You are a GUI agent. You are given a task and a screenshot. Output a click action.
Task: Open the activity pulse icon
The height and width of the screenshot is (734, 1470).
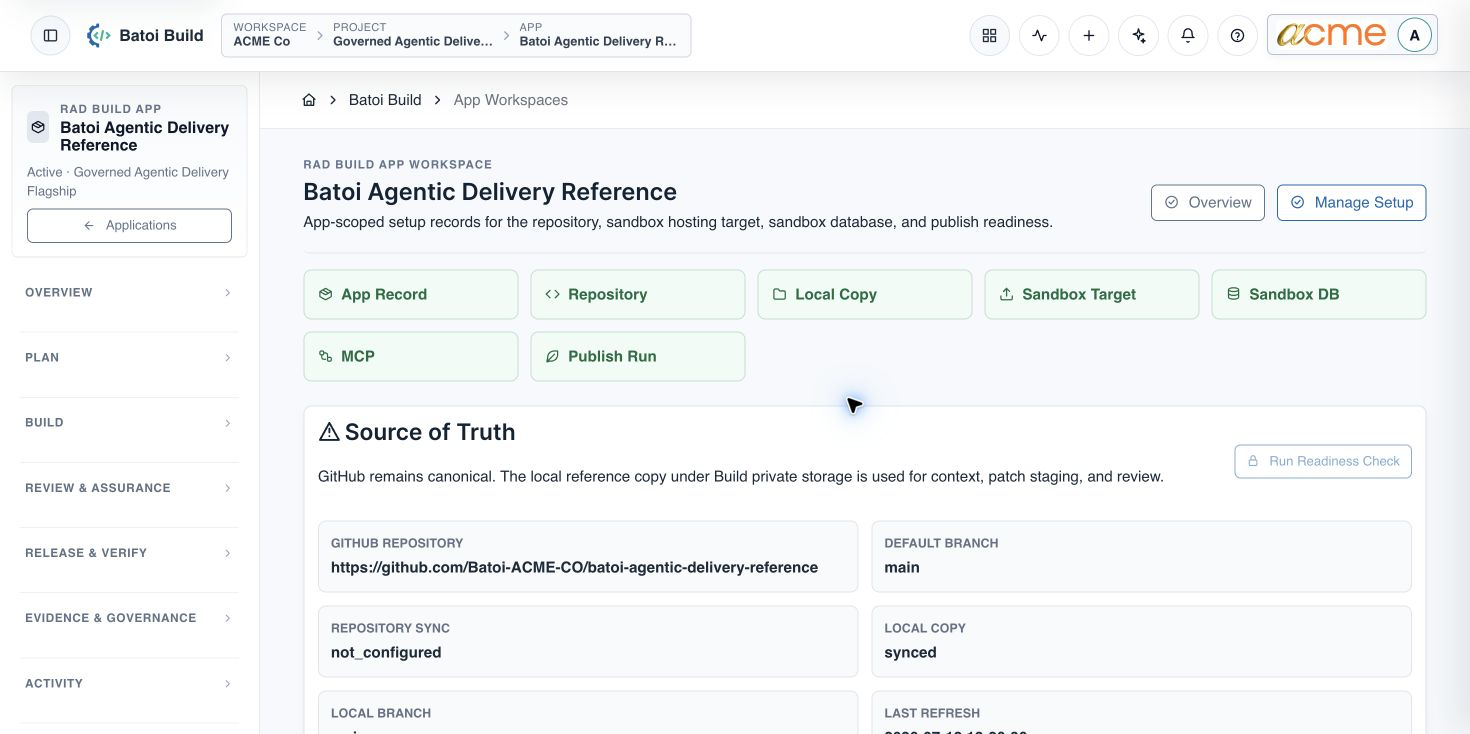point(1039,35)
